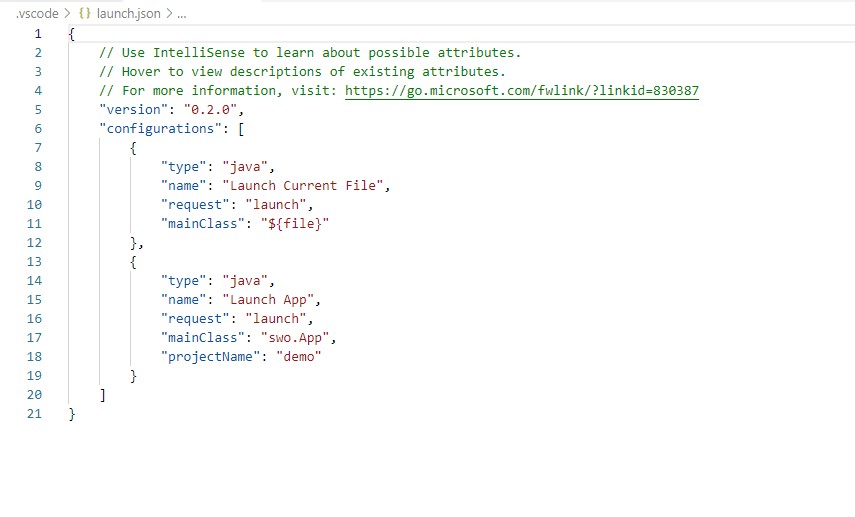Click the chevron after .vscode breadcrumb
The image size is (855, 517).
(67, 14)
